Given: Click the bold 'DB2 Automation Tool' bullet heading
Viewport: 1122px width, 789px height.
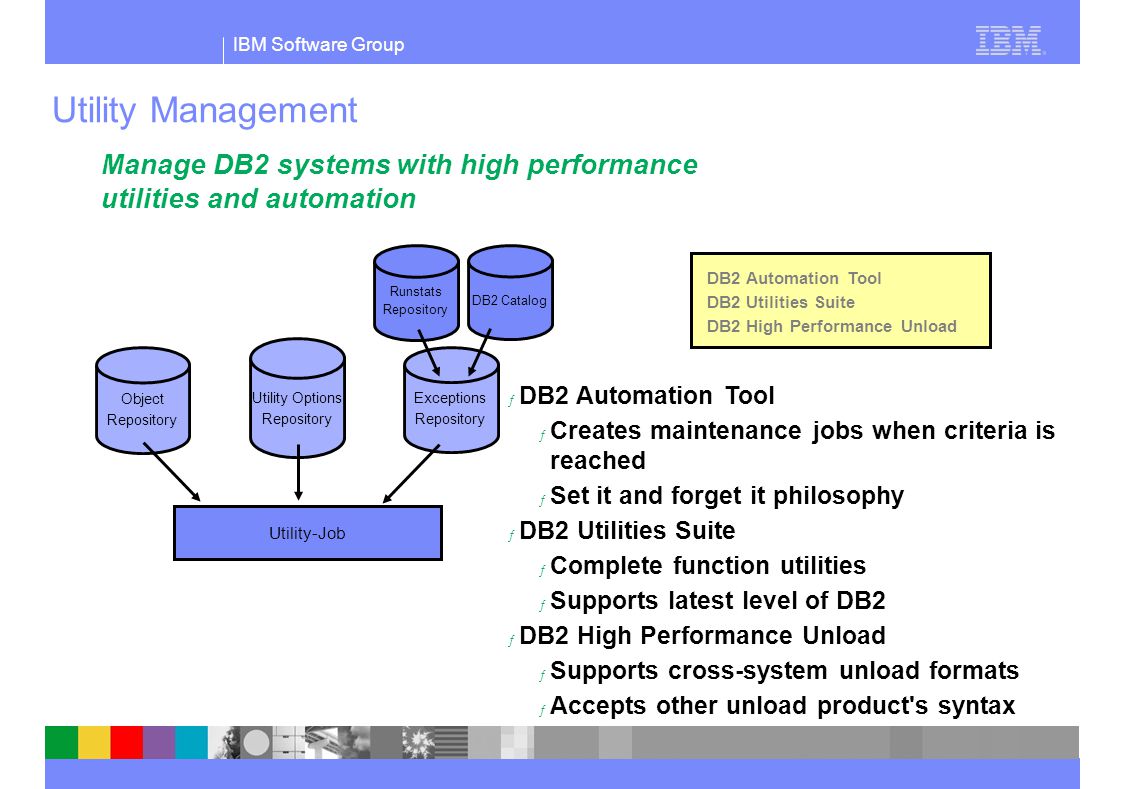Looking at the screenshot, I should tap(647, 396).
